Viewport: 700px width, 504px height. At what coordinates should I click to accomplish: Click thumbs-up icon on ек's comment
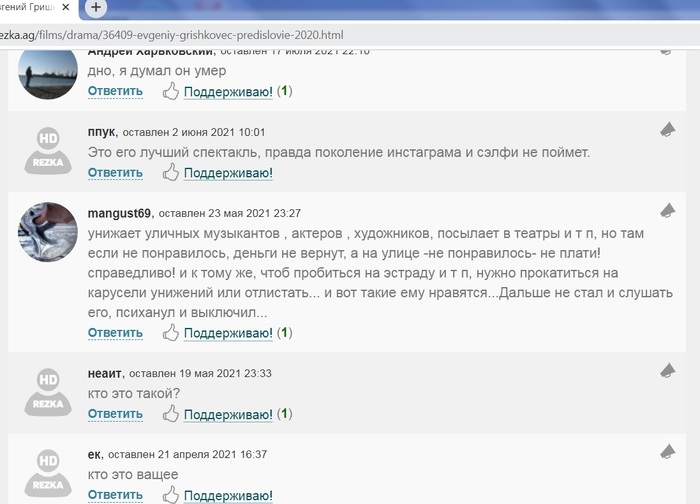point(171,495)
